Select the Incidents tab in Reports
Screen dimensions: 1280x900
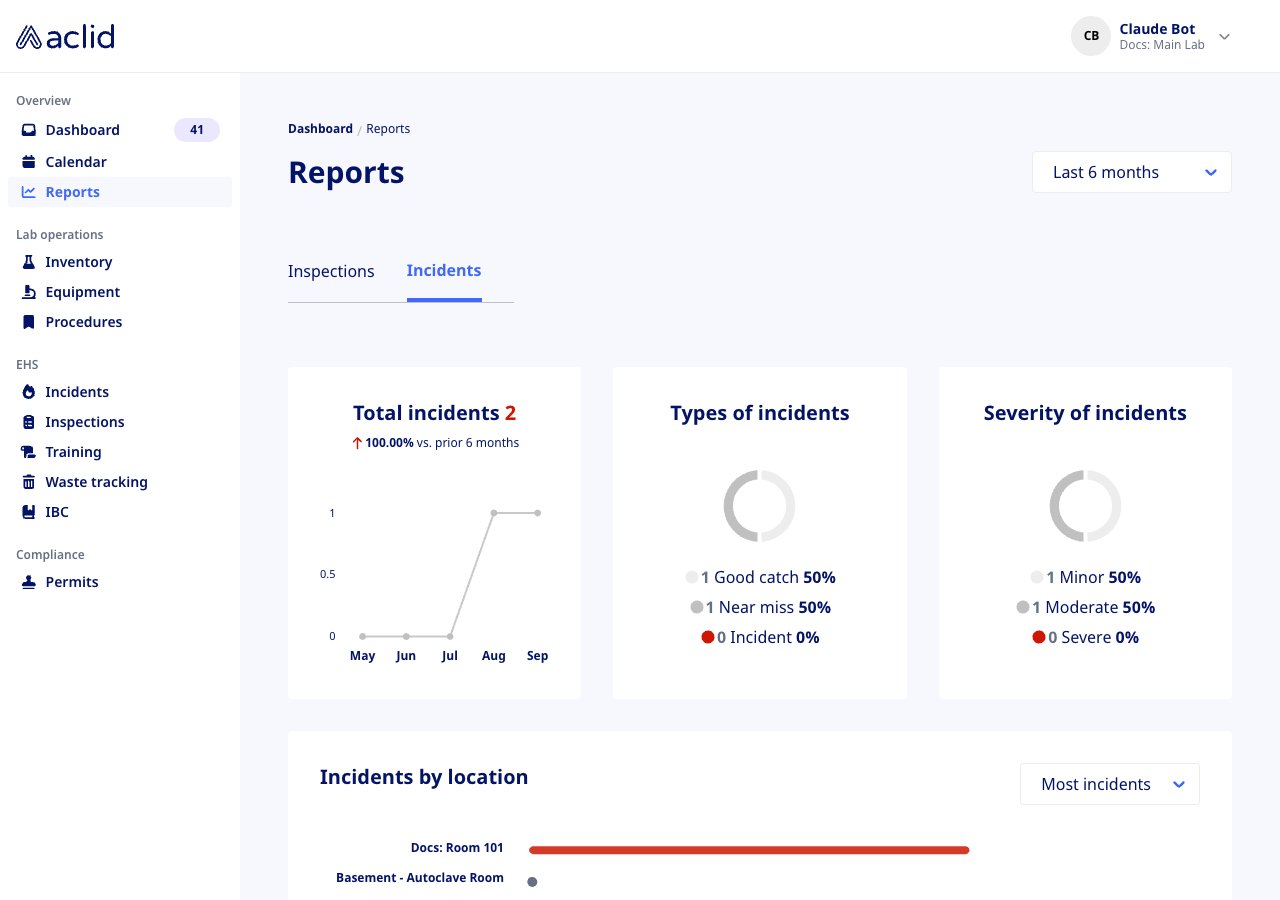click(444, 270)
